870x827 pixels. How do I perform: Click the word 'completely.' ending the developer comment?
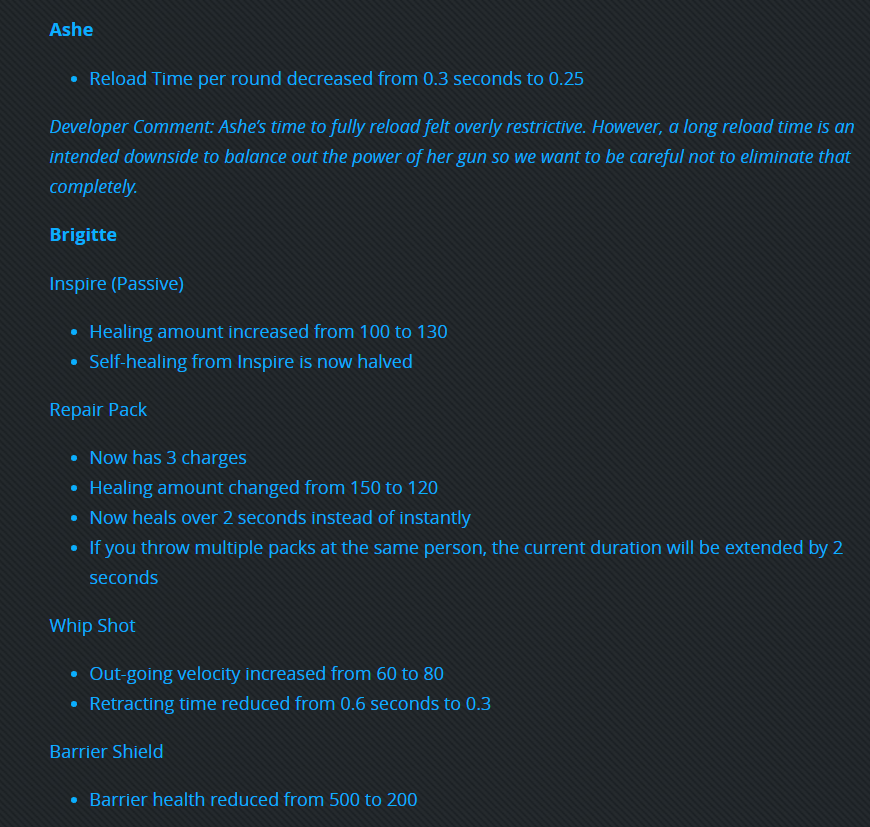click(93, 187)
